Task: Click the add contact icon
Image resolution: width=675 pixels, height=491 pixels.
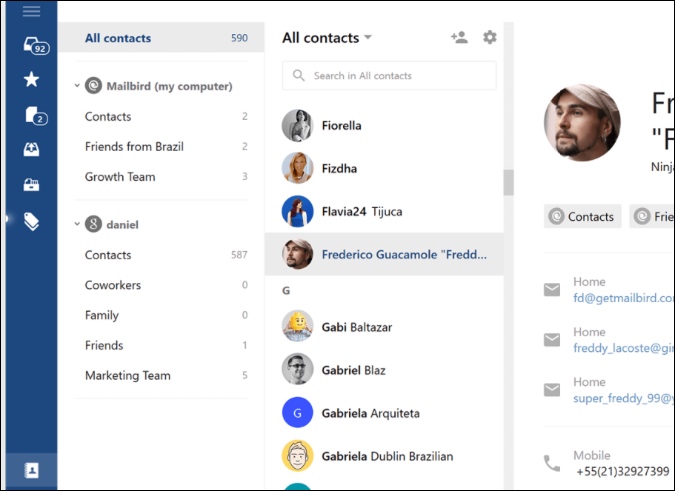Action: (x=459, y=38)
